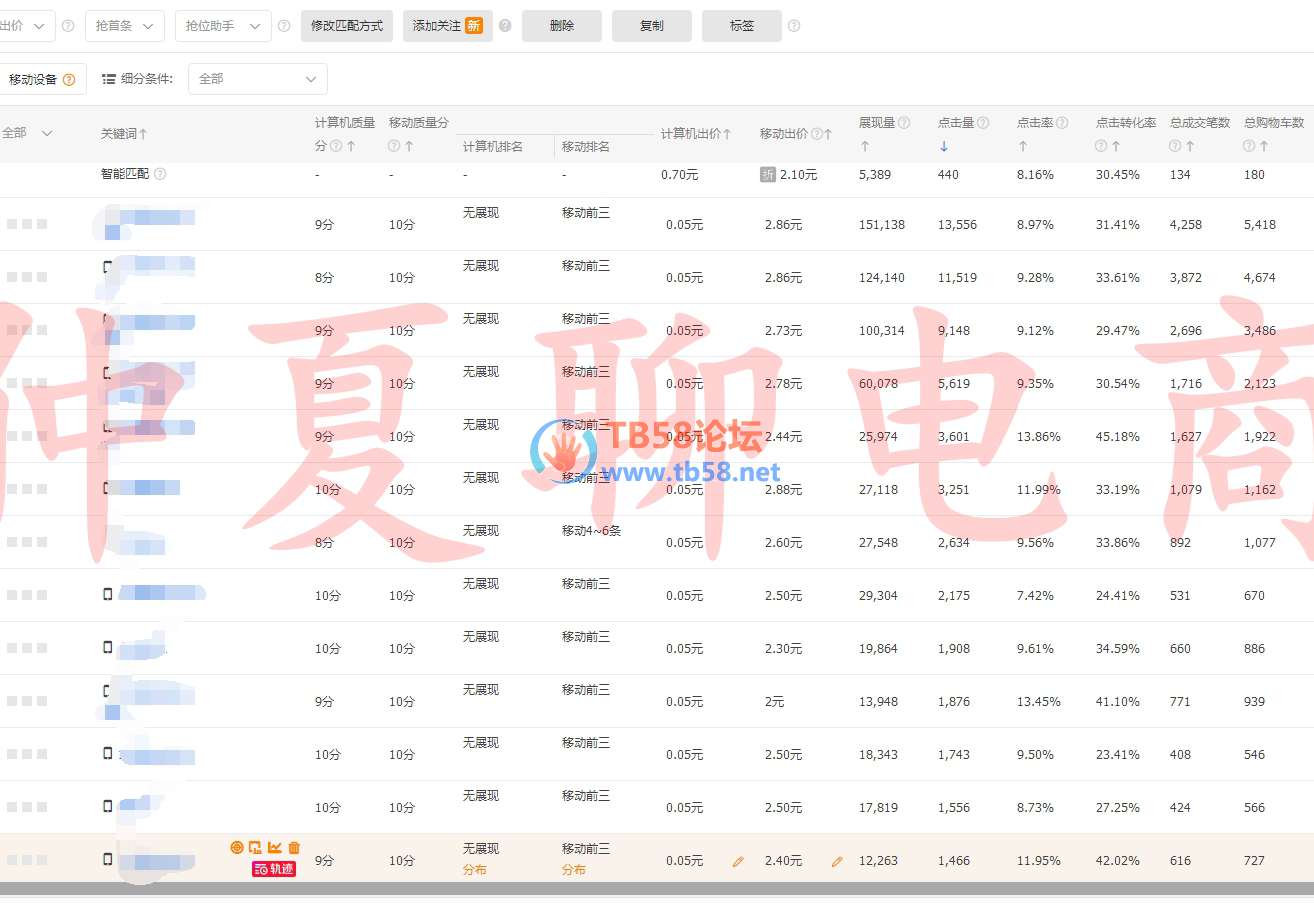
Task: Edit the 0.05元 computer bid pencil icon
Action: tap(738, 861)
